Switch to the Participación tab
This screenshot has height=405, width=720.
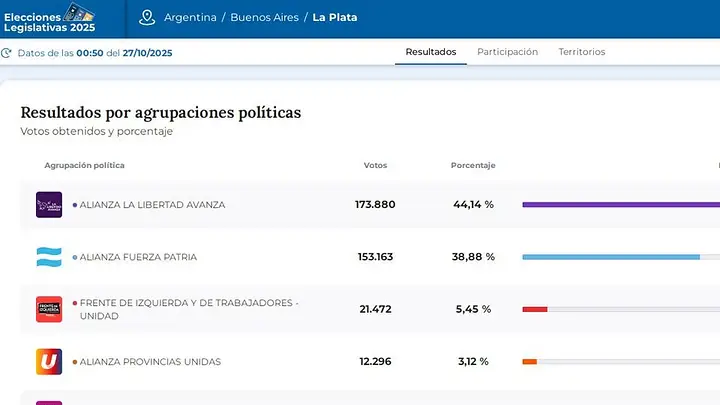[x=507, y=52]
